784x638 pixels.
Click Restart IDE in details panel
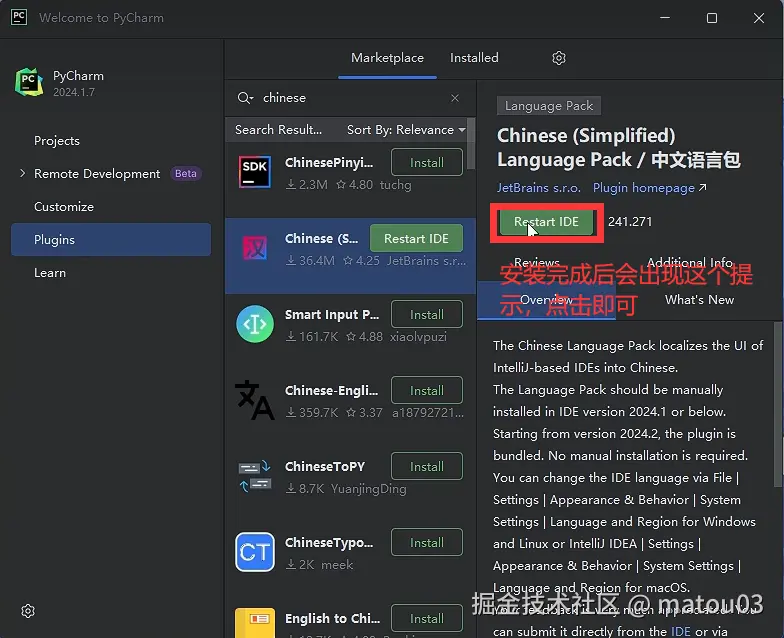tap(546, 222)
